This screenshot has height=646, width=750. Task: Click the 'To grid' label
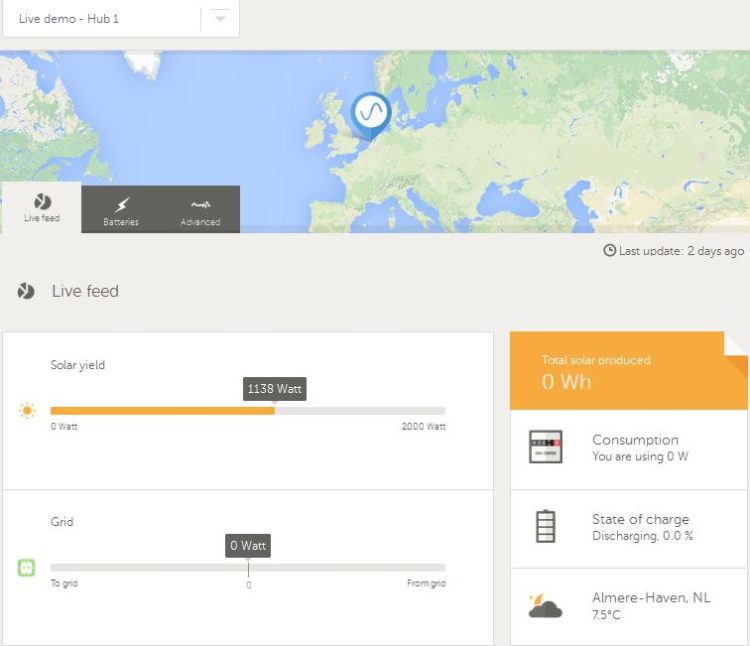(x=64, y=583)
